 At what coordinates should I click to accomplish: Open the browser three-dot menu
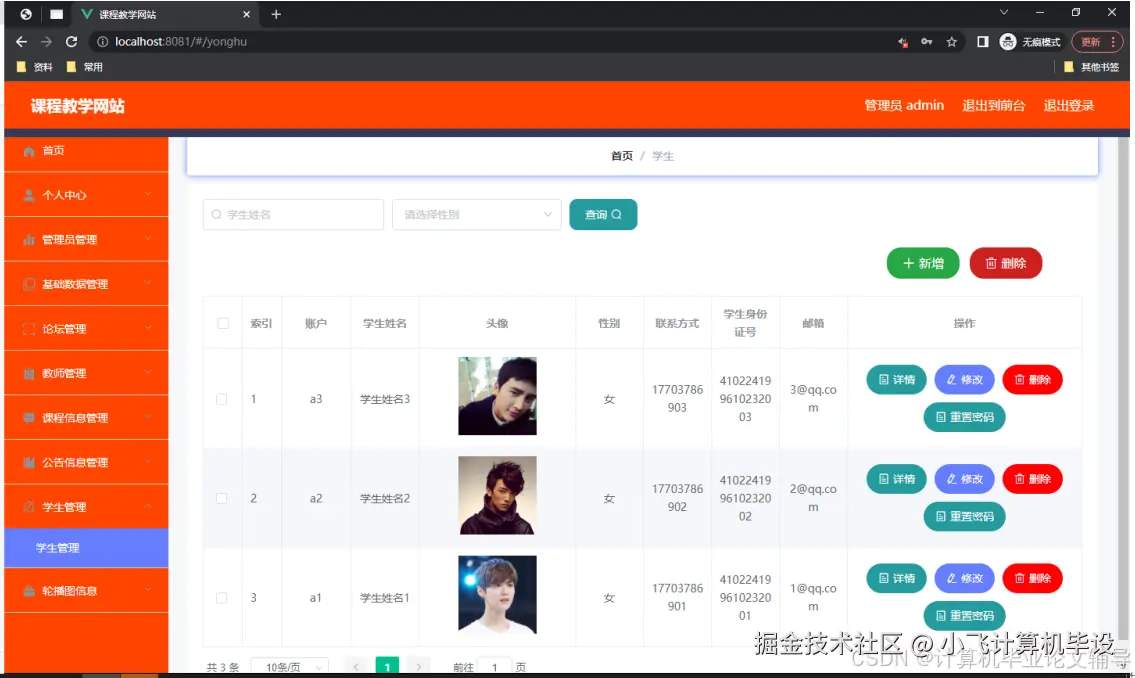[x=1113, y=42]
